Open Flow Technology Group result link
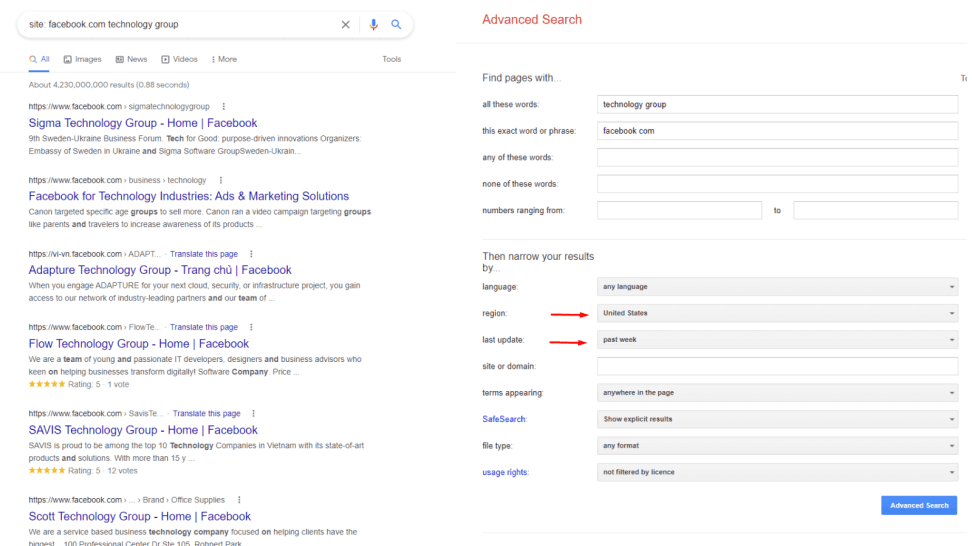 pyautogui.click(x=139, y=344)
